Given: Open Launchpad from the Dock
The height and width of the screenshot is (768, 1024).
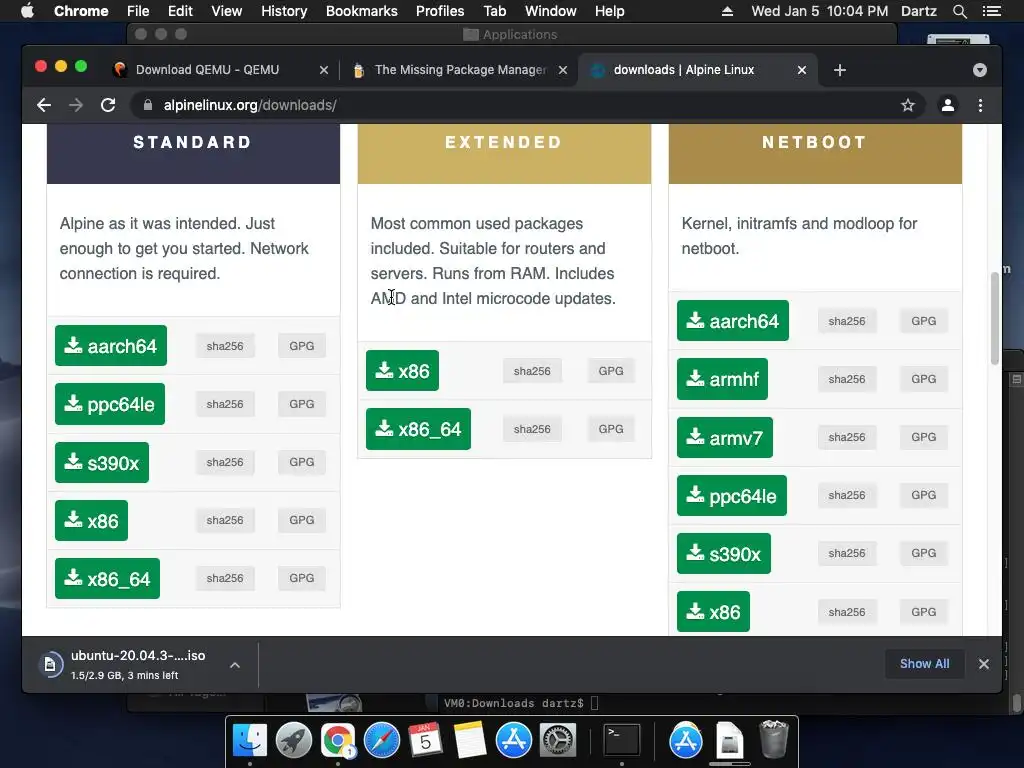Looking at the screenshot, I should (x=293, y=741).
